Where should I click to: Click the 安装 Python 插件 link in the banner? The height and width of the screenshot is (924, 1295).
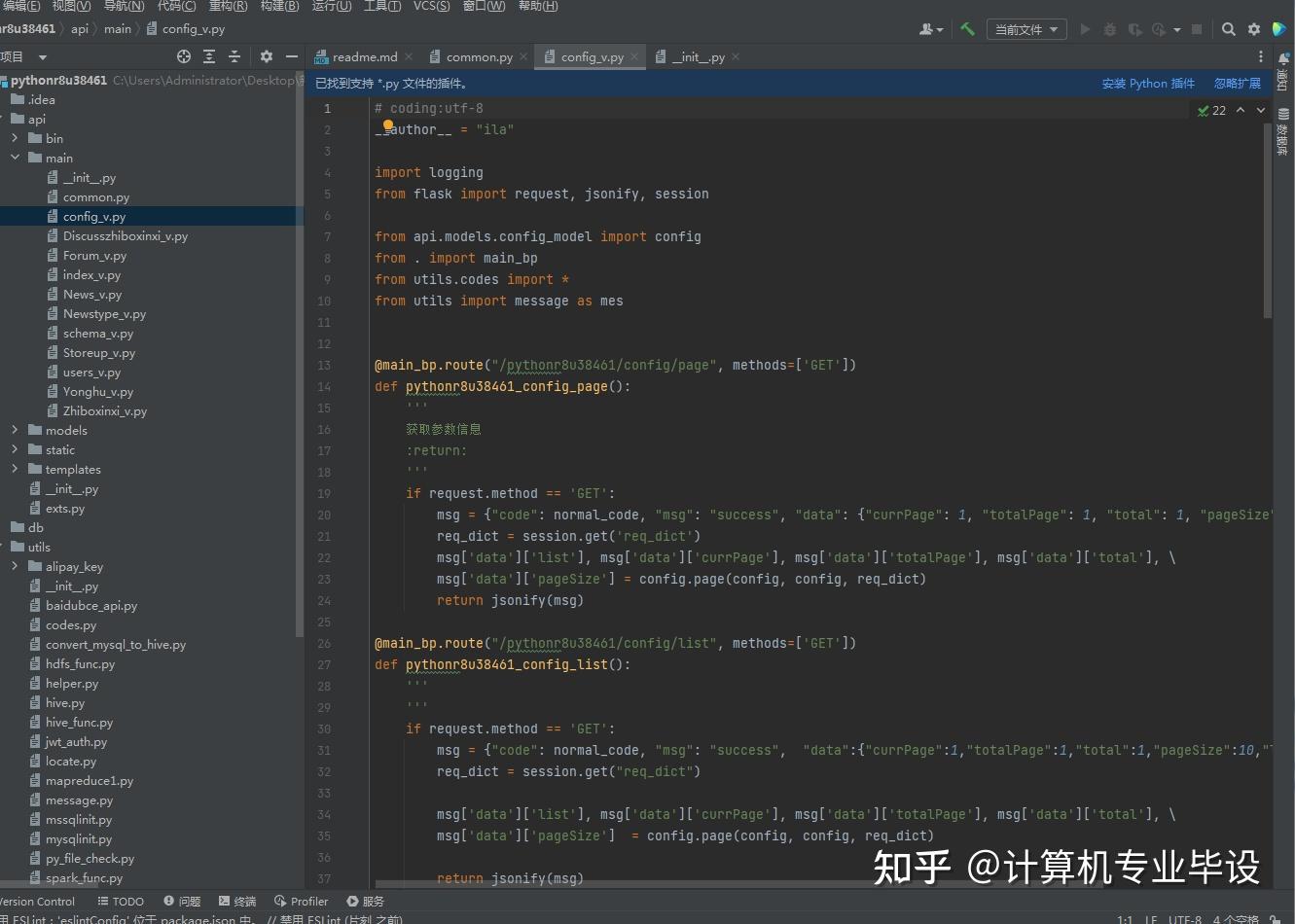[1148, 83]
